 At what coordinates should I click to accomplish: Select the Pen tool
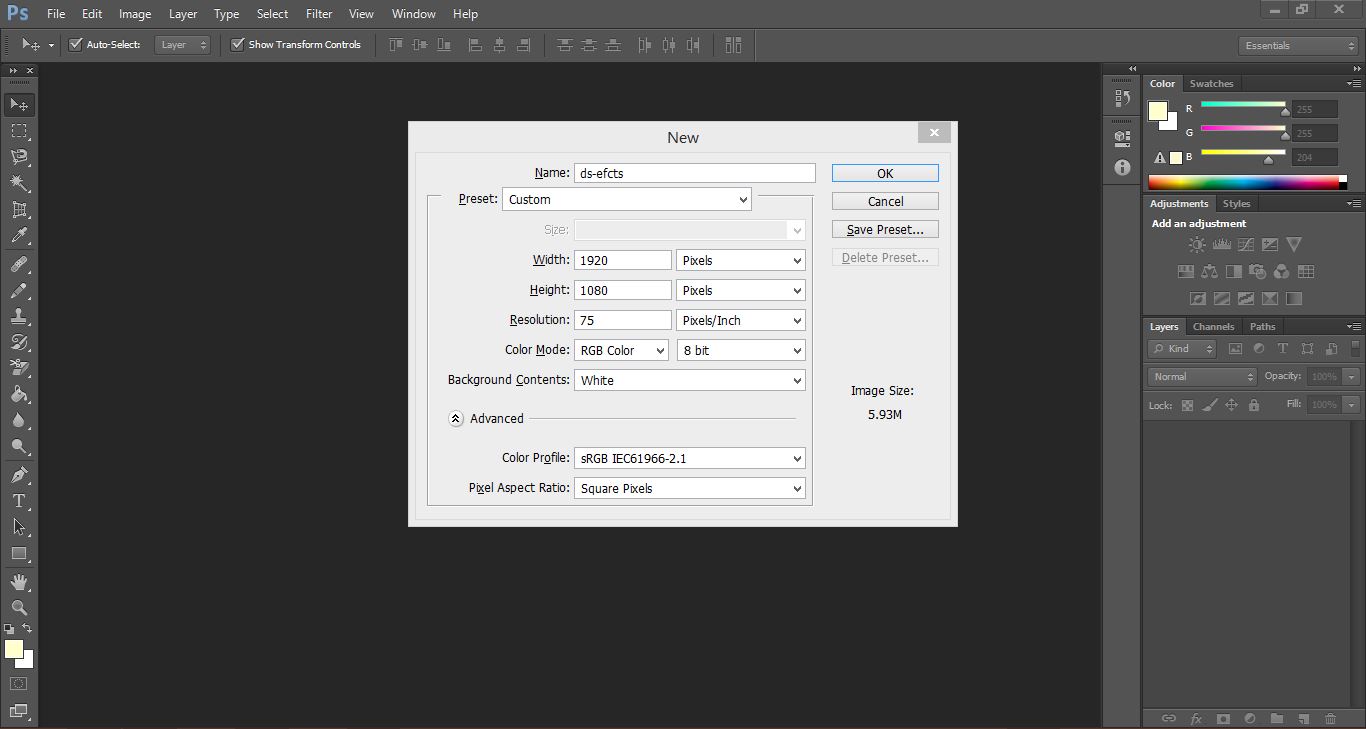(19, 475)
